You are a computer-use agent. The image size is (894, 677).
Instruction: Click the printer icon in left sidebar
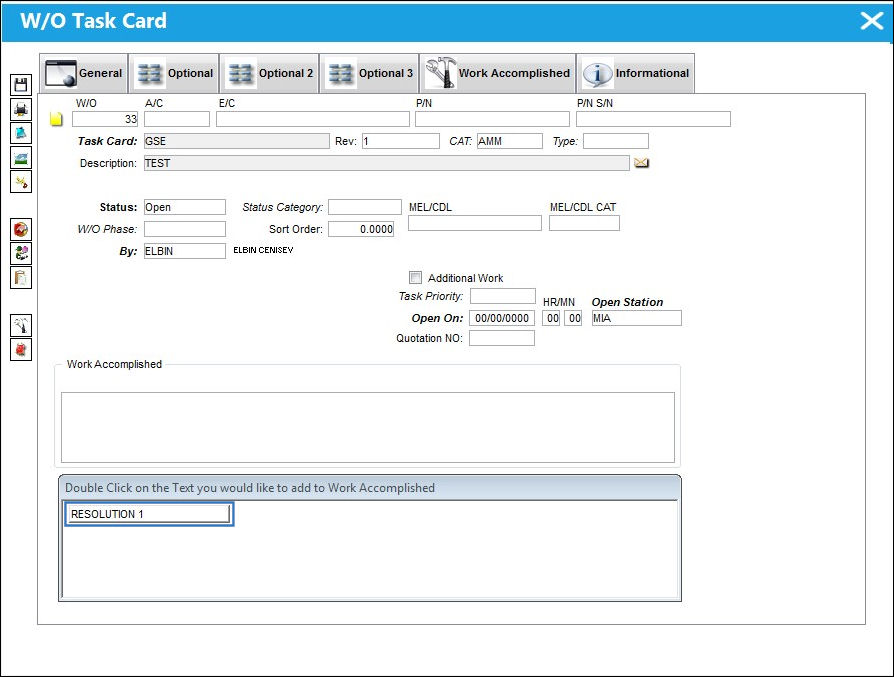coord(21,109)
